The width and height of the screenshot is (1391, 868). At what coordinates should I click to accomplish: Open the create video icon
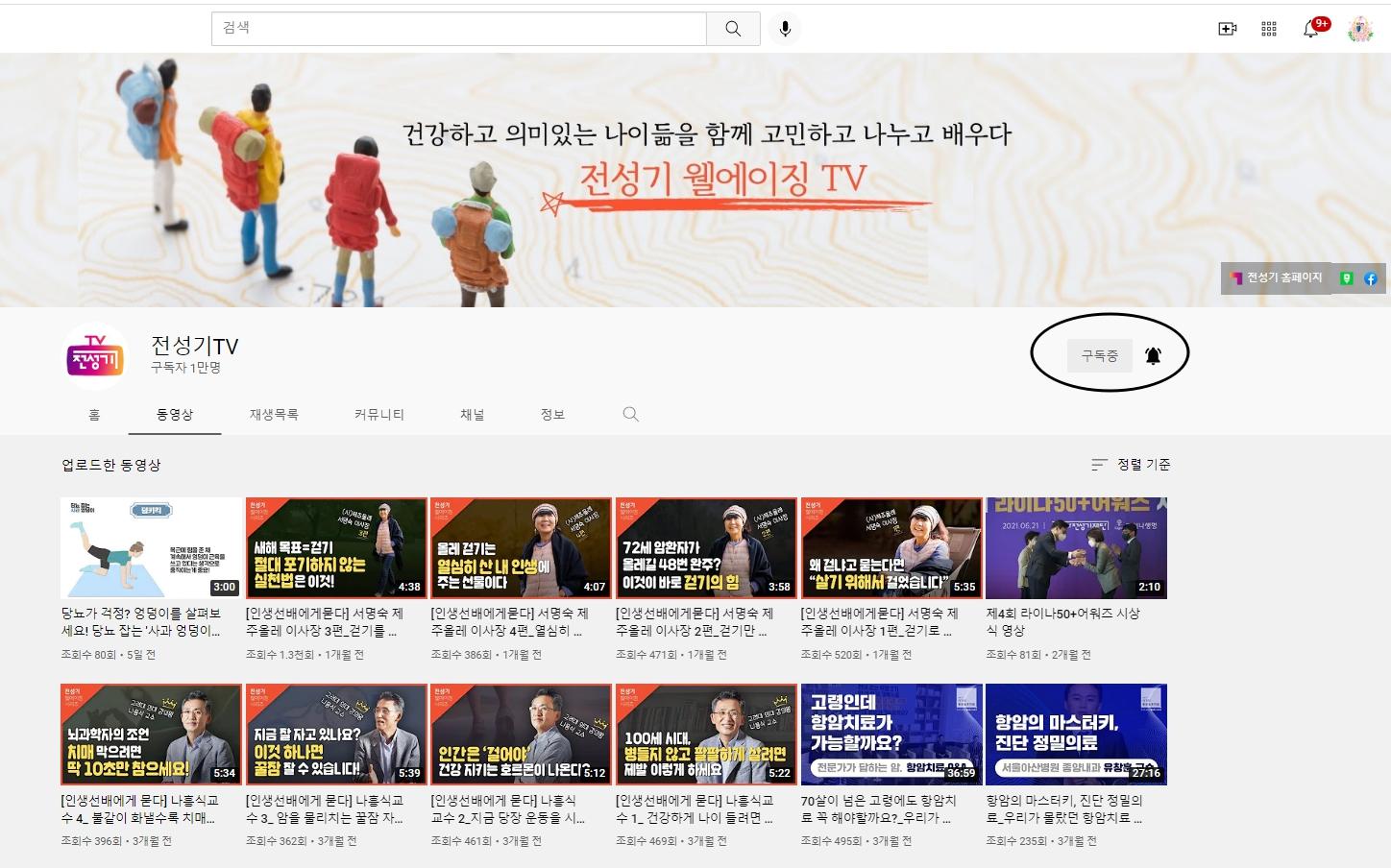[1227, 29]
